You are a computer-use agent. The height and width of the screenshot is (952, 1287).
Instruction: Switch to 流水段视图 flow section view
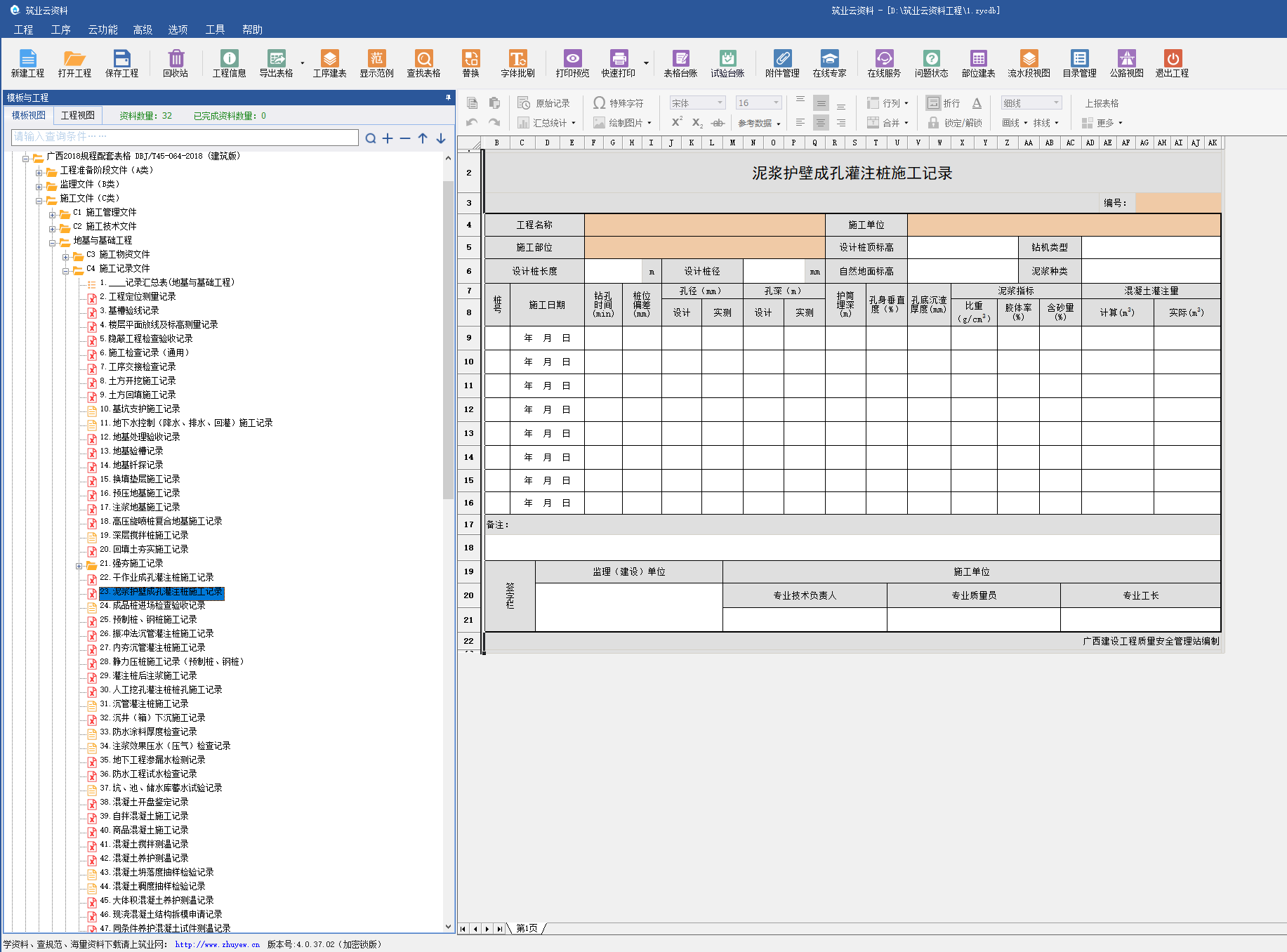pos(1029,63)
